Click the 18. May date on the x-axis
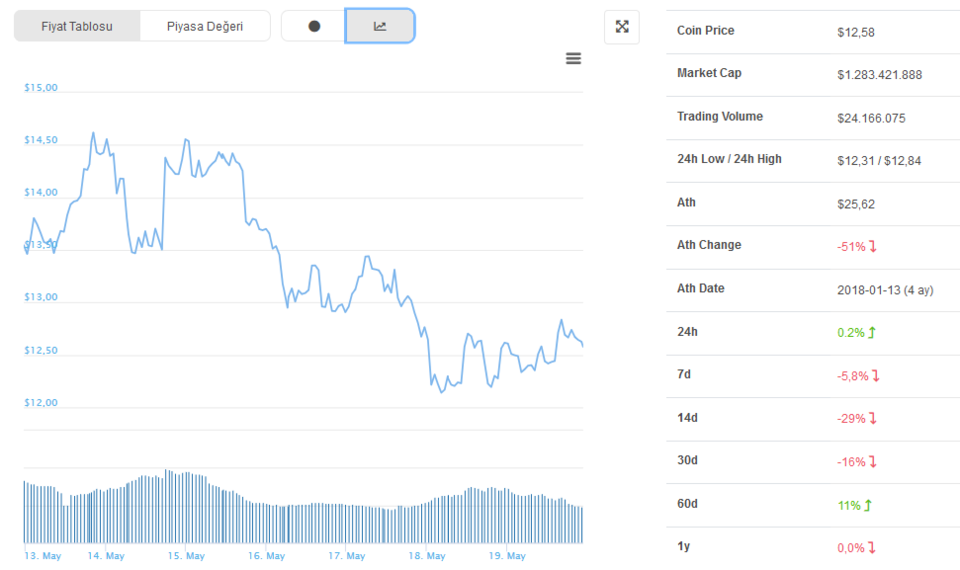Viewport: 960px width, 570px height. click(427, 556)
